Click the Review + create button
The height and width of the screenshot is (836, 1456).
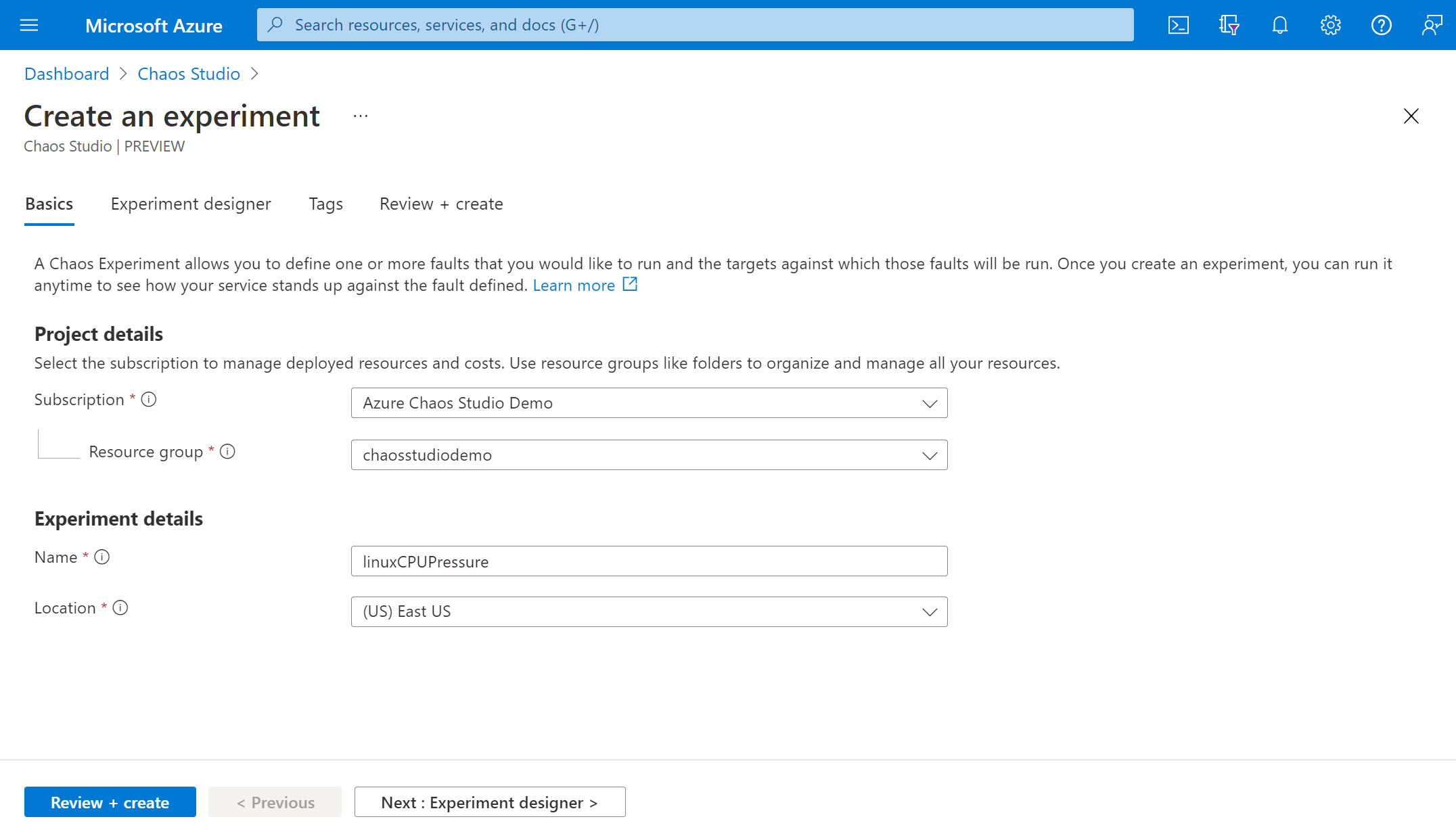tap(111, 802)
